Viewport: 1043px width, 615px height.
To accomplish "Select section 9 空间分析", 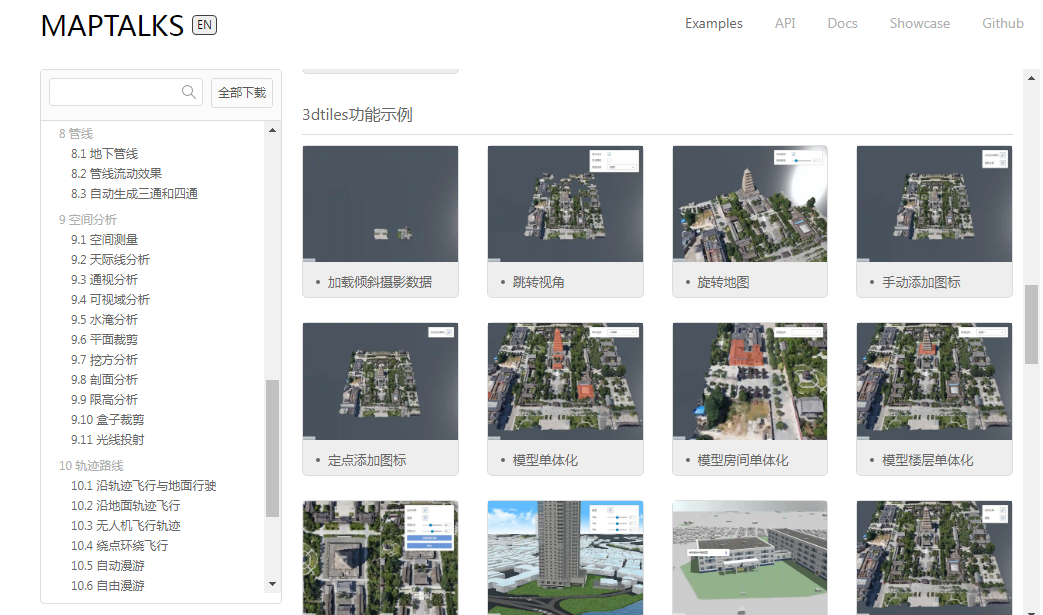I will click(x=88, y=219).
